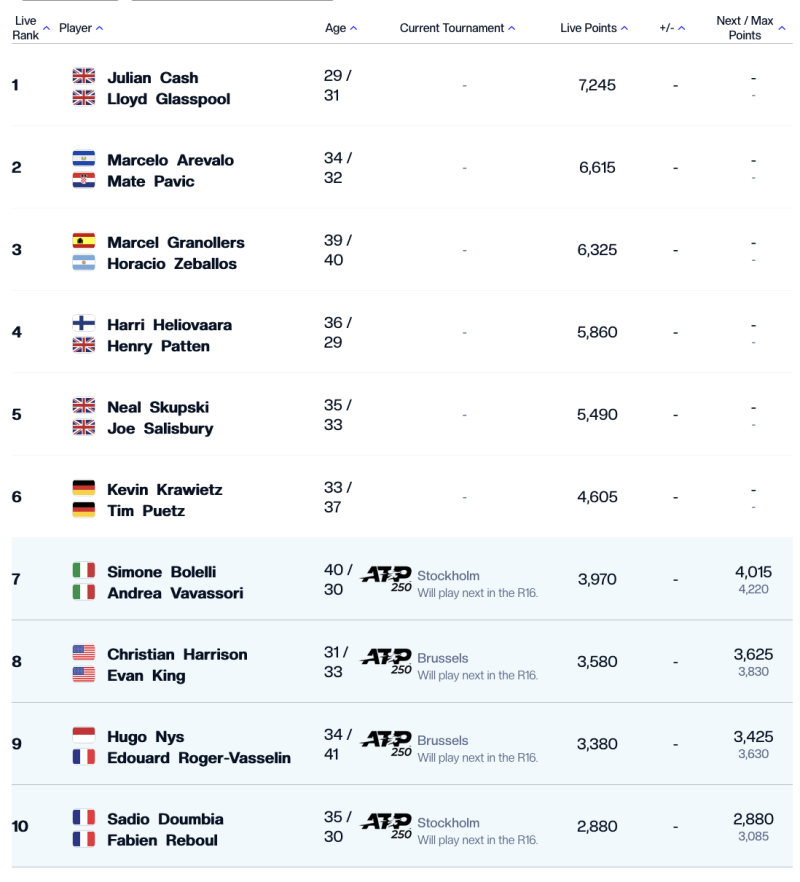Click the Spanish flag next to Marcel Granollers
This screenshot has width=800, height=882.
(x=84, y=242)
